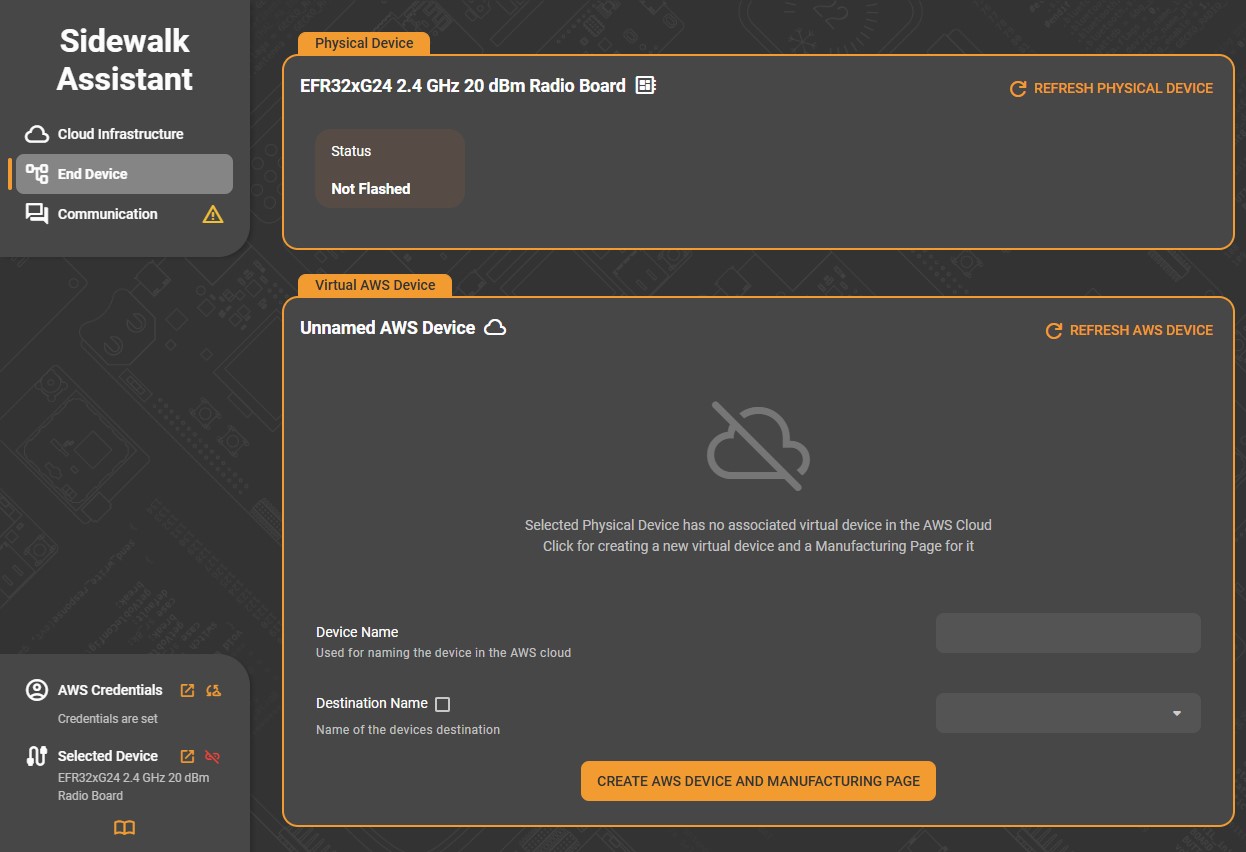
Task: Click the board details icon beside Radio Board title
Action: [646, 86]
